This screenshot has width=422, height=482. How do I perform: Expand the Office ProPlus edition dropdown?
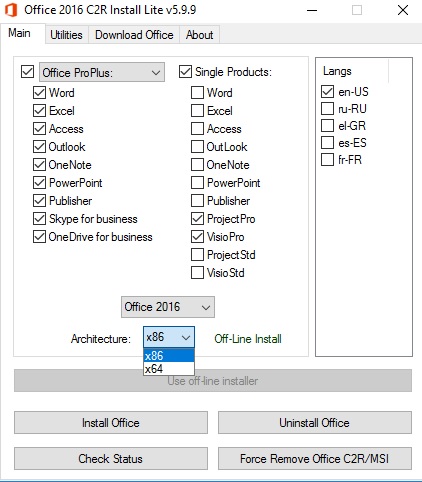pyautogui.click(x=102, y=72)
